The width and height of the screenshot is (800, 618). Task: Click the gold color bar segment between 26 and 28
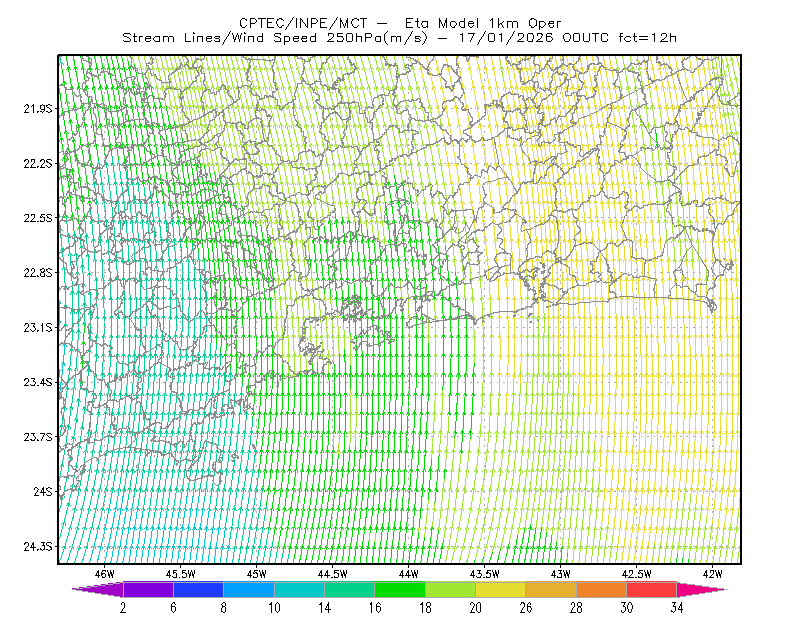(x=551, y=589)
